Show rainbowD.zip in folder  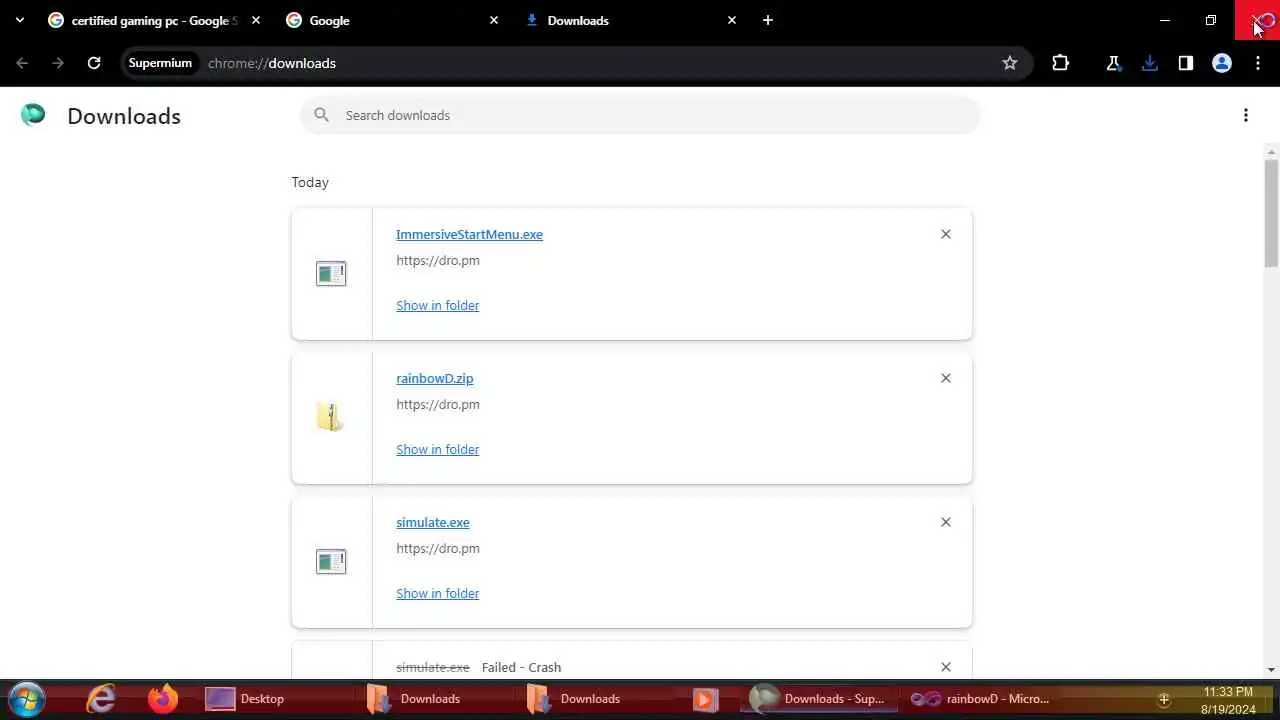438,449
